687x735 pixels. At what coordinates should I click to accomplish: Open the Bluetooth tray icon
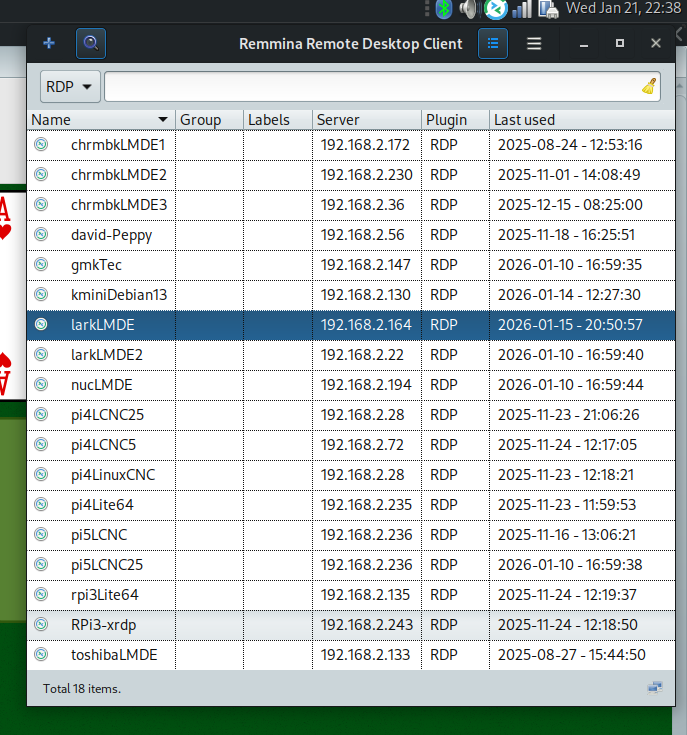(444, 10)
